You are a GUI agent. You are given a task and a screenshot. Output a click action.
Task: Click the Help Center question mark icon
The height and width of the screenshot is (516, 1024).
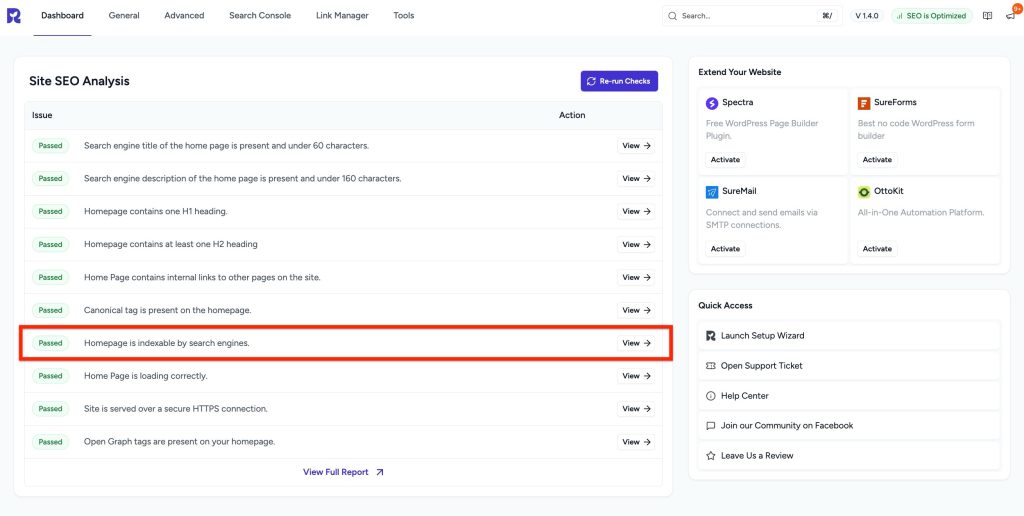(710, 396)
